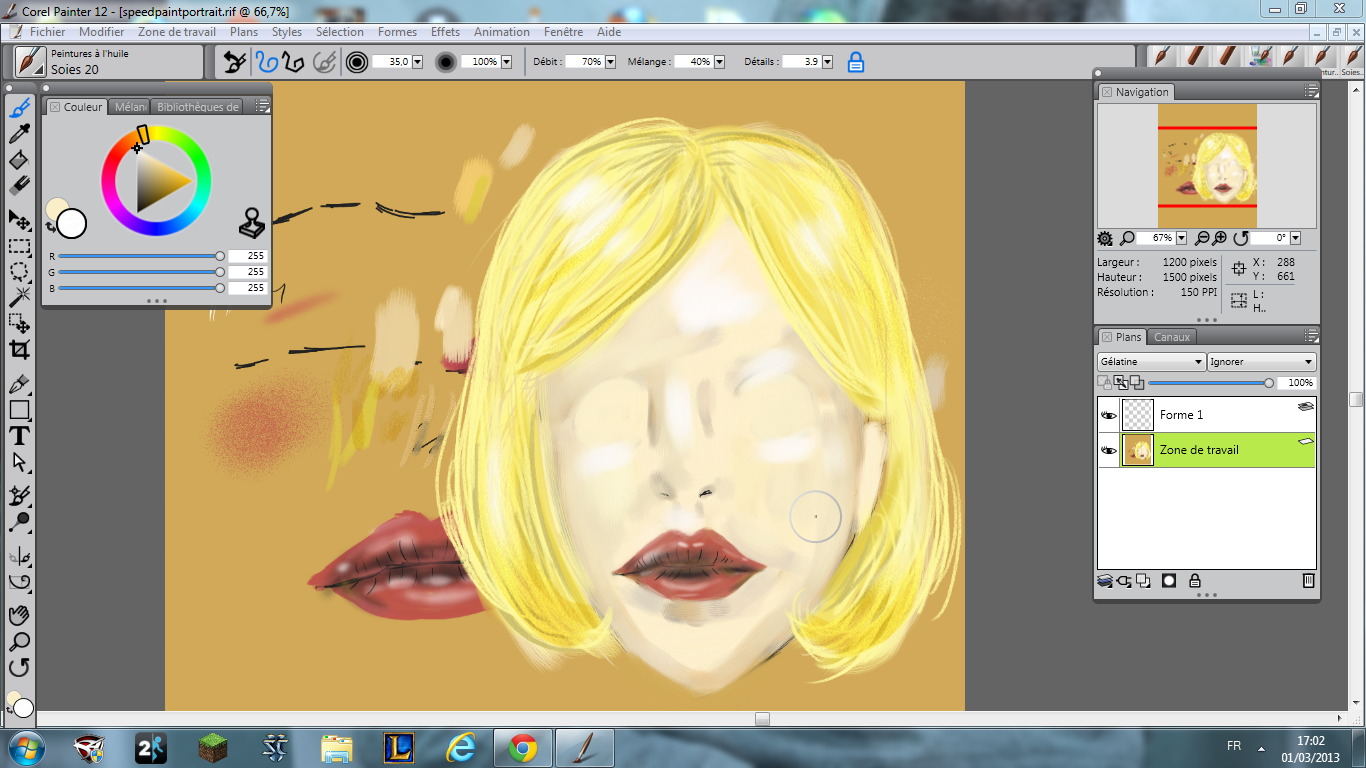Viewport: 1366px width, 768px height.
Task: Click the New Layer stack icon
Action: coord(1105,580)
